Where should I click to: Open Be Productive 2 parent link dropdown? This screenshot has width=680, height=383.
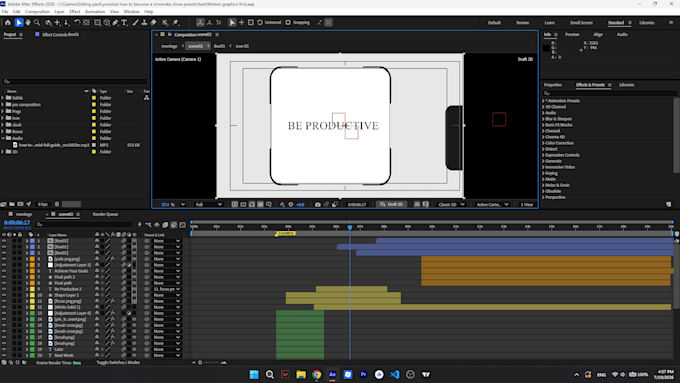click(167, 289)
